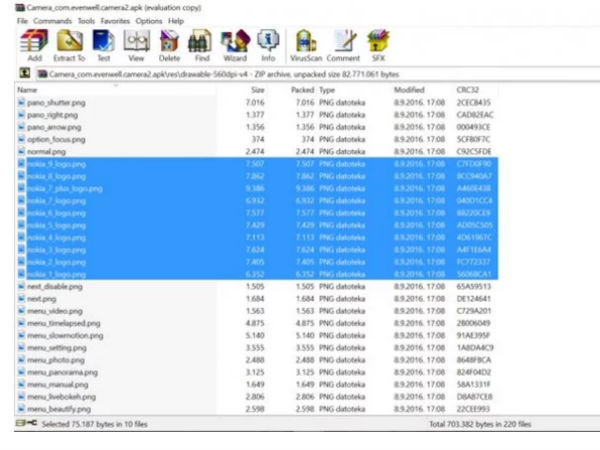Open the Favorites menu
The height and width of the screenshot is (450, 600).
[114, 20]
